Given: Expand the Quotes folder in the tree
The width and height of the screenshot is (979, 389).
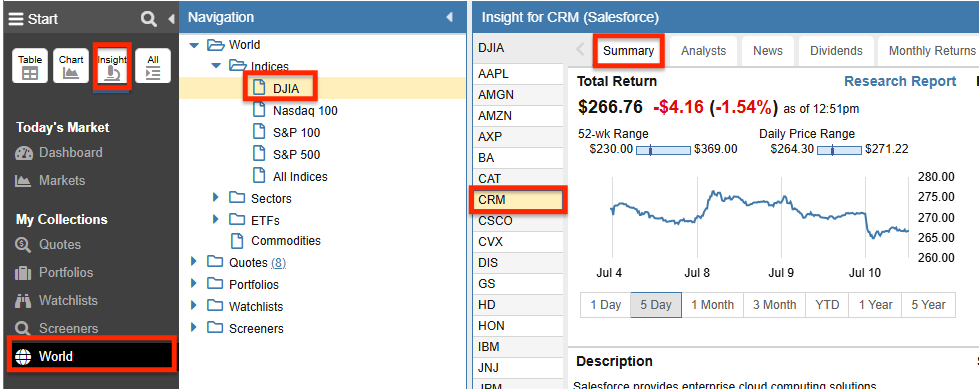Looking at the screenshot, I should 194,261.
